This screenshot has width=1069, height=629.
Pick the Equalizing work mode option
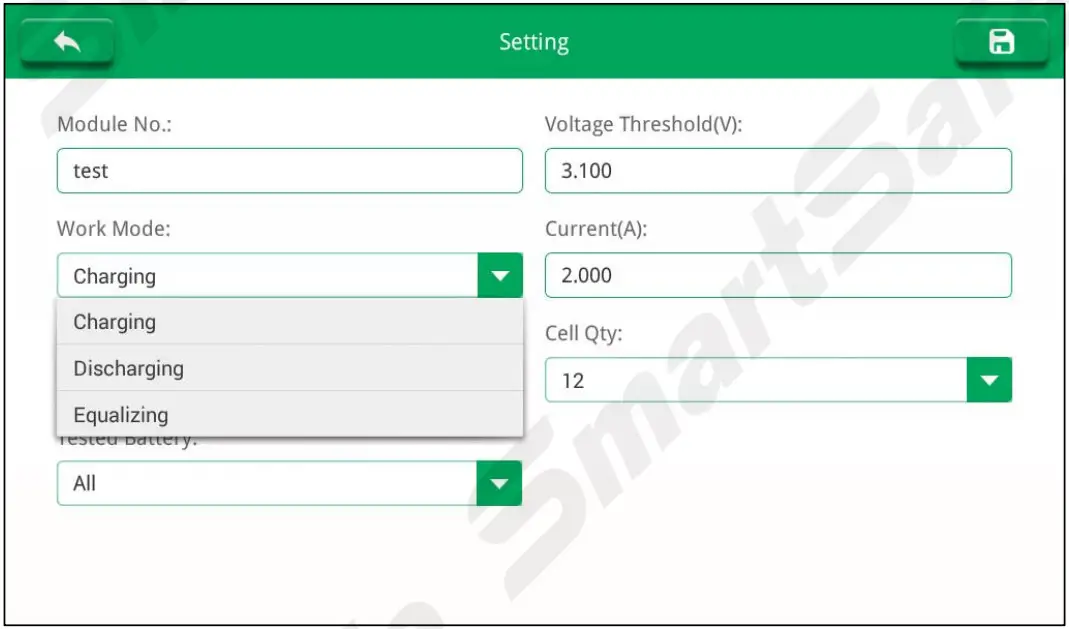(x=289, y=414)
